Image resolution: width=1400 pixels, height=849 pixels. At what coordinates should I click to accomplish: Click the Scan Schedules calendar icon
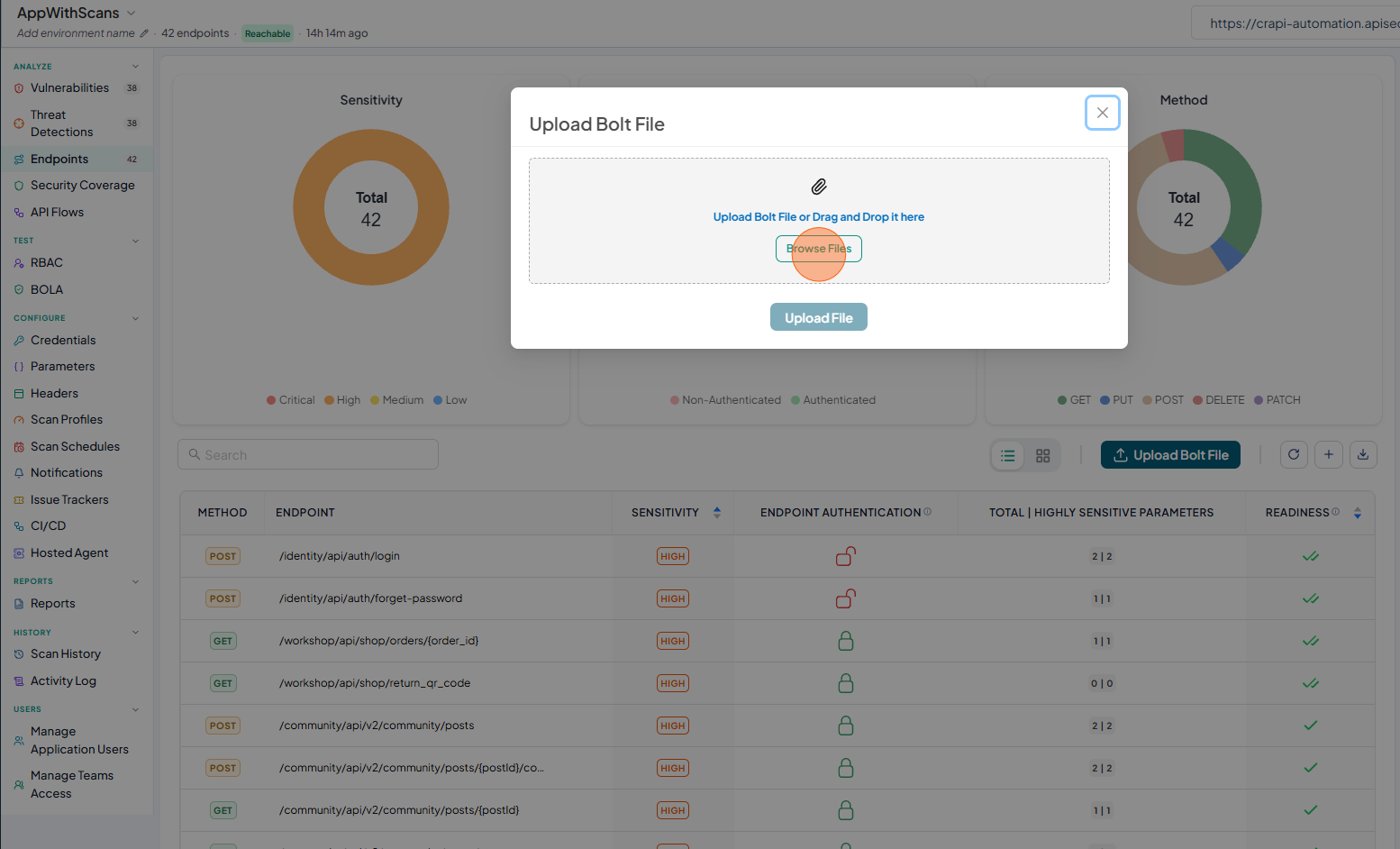point(19,447)
